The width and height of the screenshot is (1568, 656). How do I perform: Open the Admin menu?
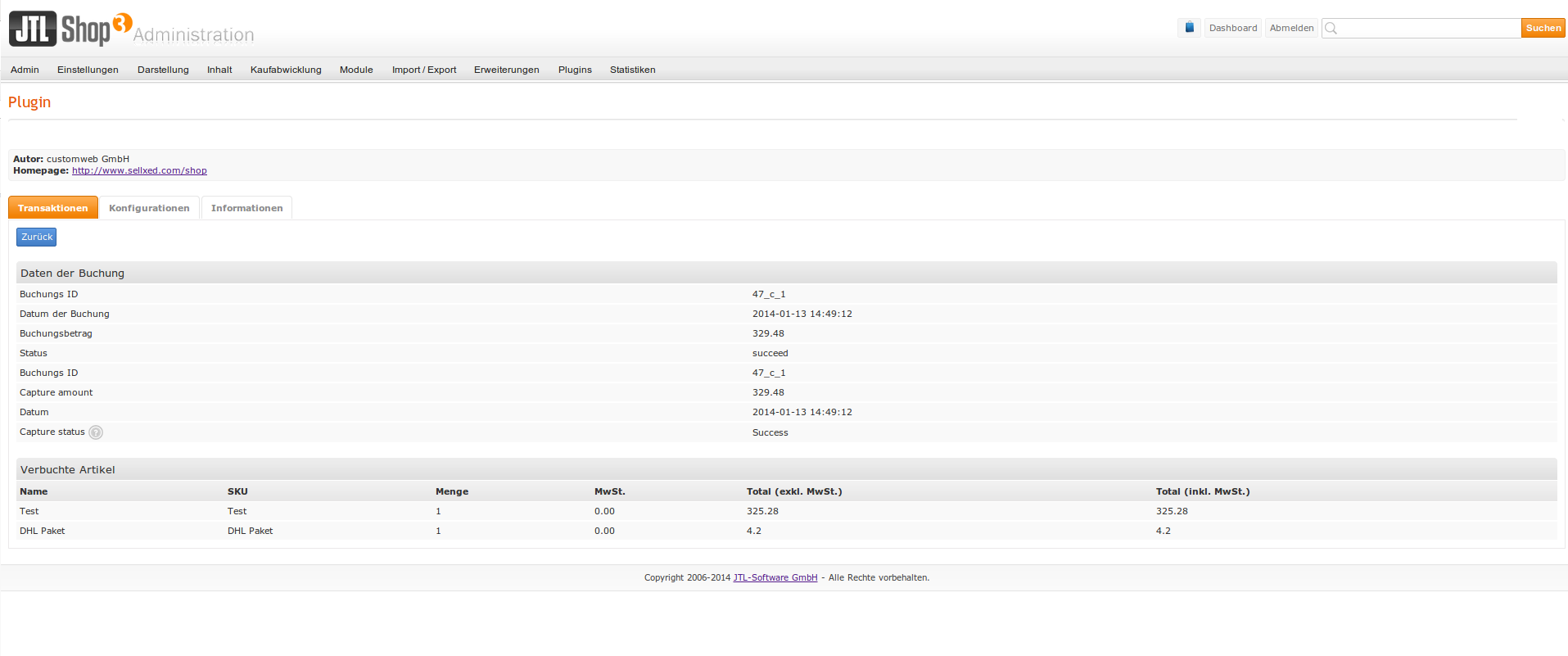pos(25,70)
